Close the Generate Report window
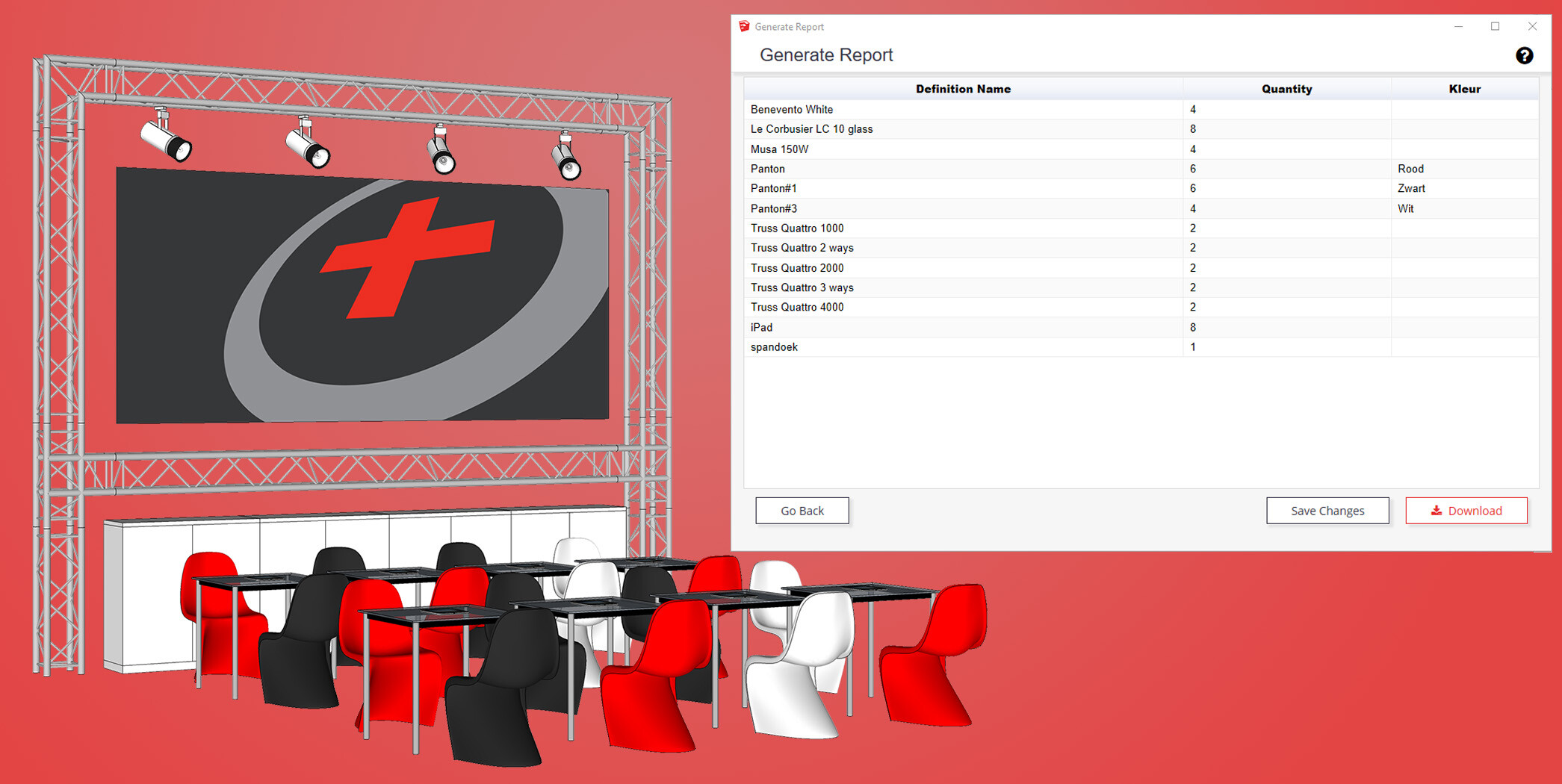This screenshot has height=784, width=1562. [1532, 27]
